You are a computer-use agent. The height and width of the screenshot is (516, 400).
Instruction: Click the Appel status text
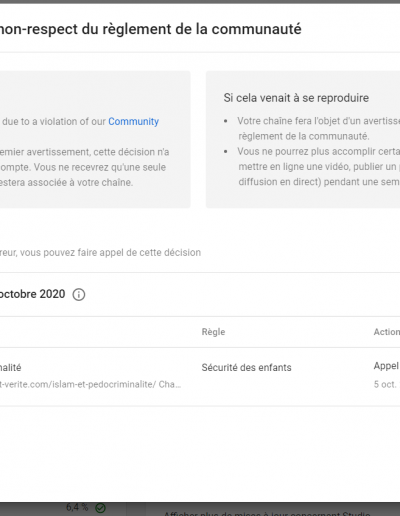tap(387, 366)
